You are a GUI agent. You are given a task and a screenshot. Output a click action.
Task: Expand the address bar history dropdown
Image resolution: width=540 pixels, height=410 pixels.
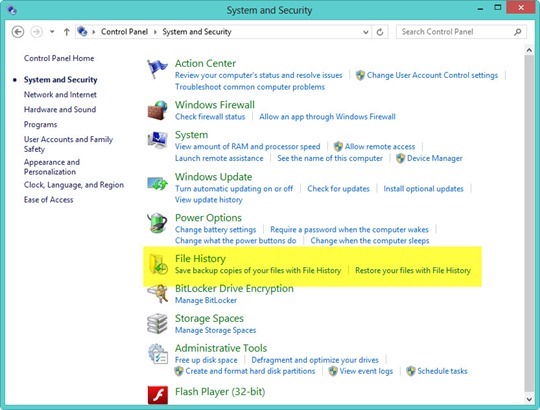point(365,32)
